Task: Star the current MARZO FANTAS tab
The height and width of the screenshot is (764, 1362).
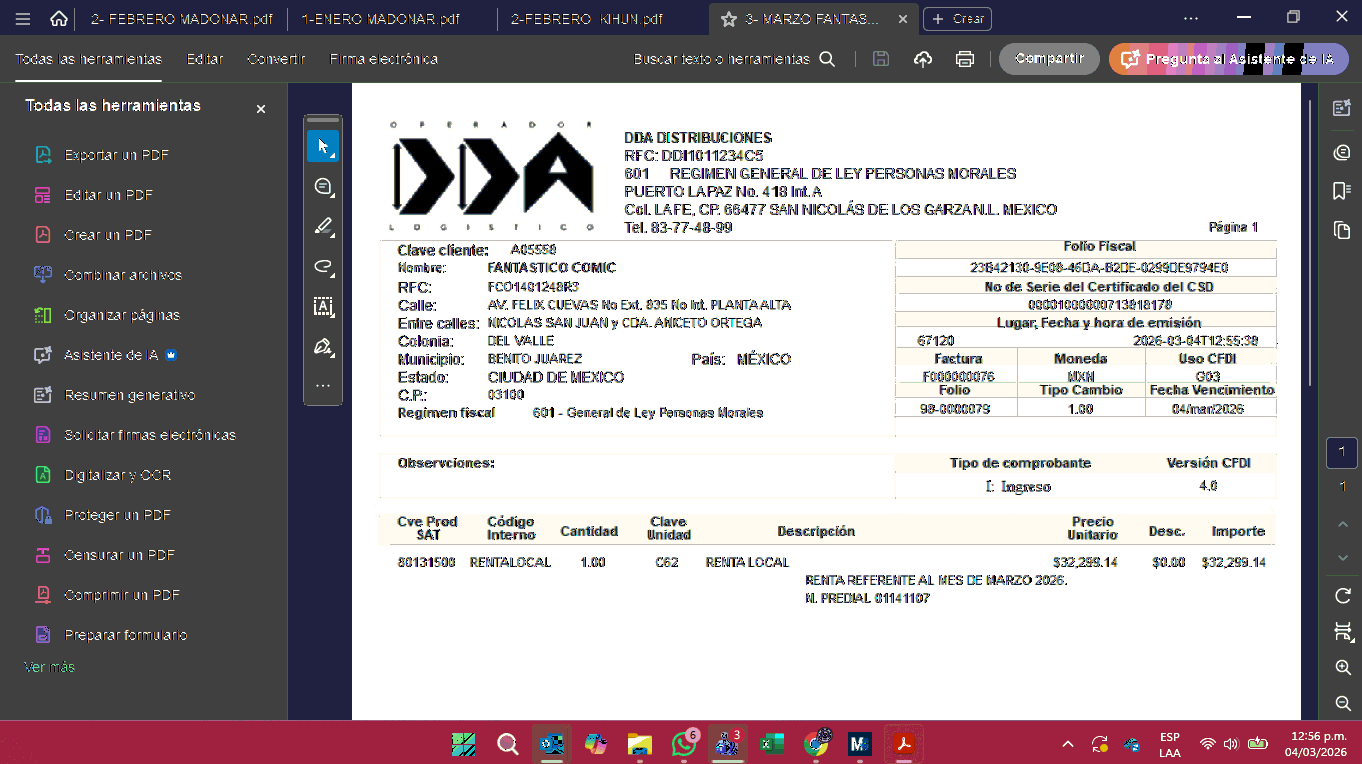Action: (728, 19)
